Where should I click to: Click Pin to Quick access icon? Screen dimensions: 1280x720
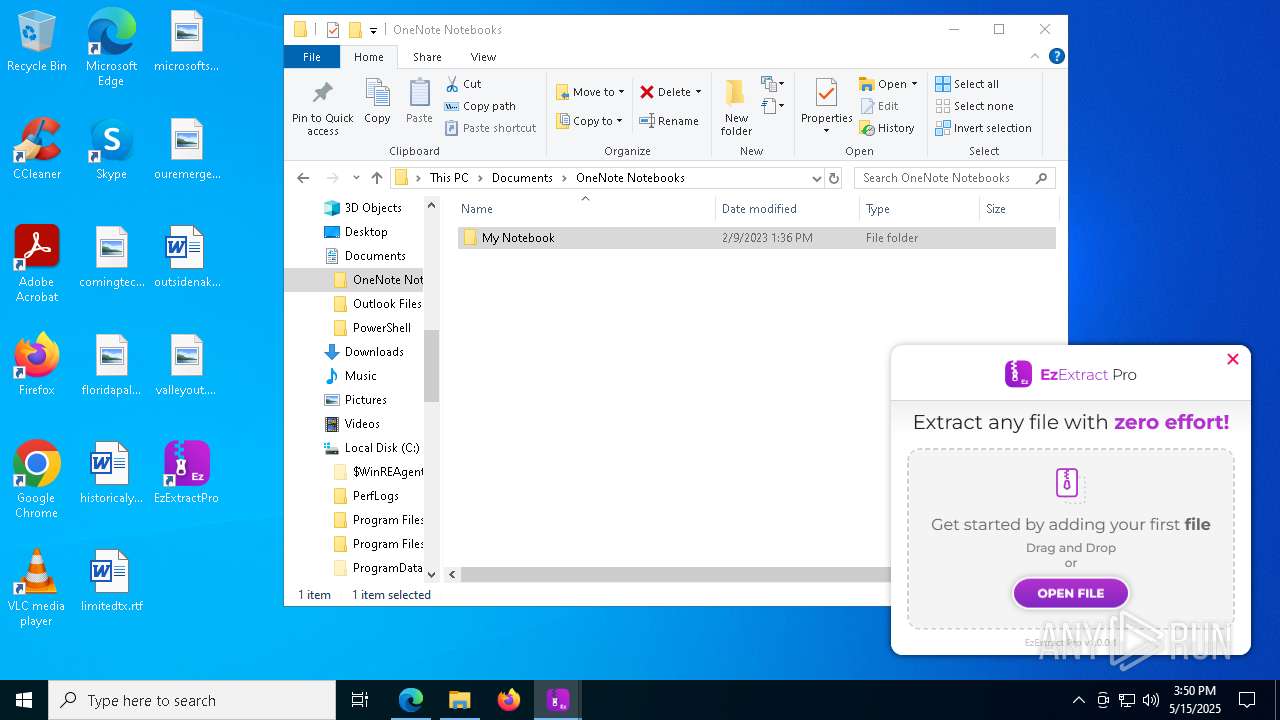(x=322, y=107)
